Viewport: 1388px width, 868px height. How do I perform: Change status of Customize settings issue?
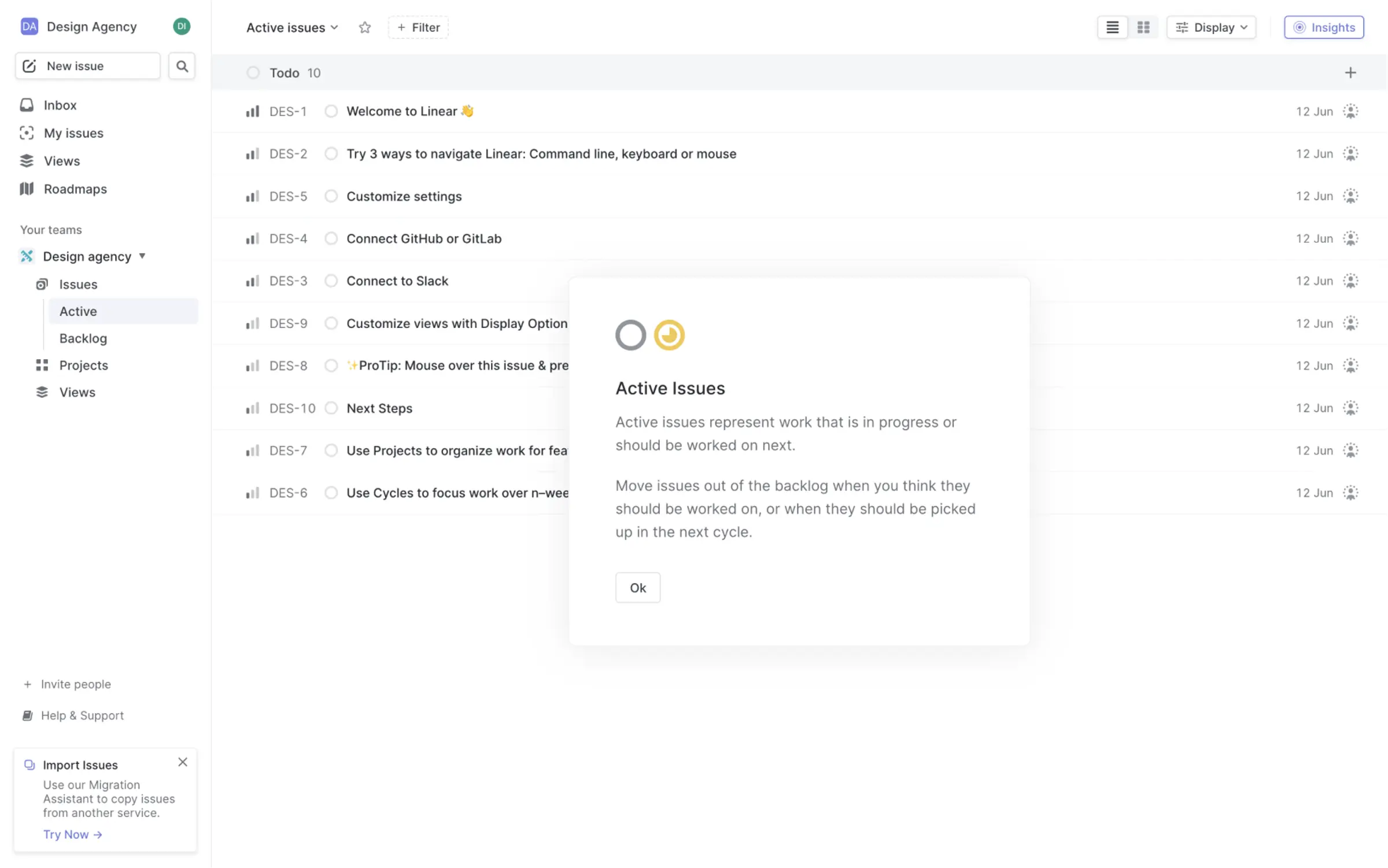331,196
